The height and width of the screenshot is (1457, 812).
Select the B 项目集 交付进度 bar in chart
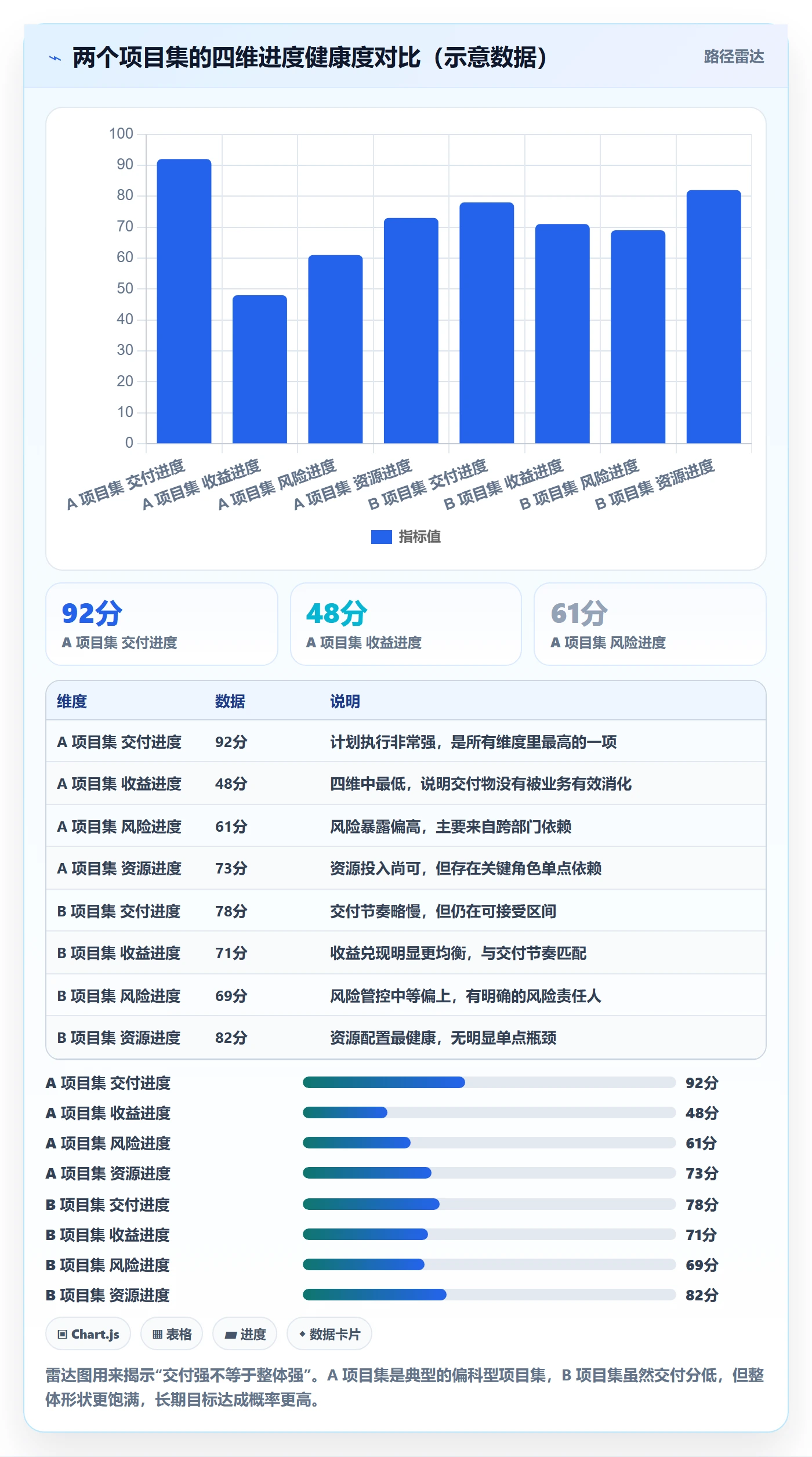(x=487, y=323)
